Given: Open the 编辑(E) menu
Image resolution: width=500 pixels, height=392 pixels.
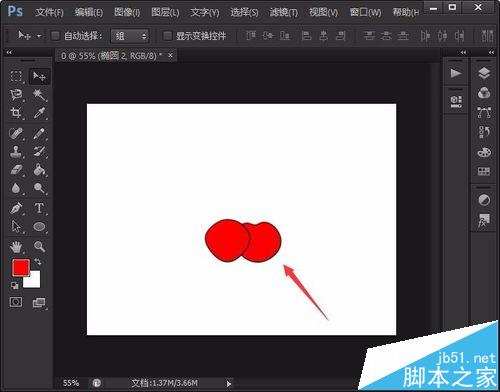Looking at the screenshot, I should (x=89, y=13).
